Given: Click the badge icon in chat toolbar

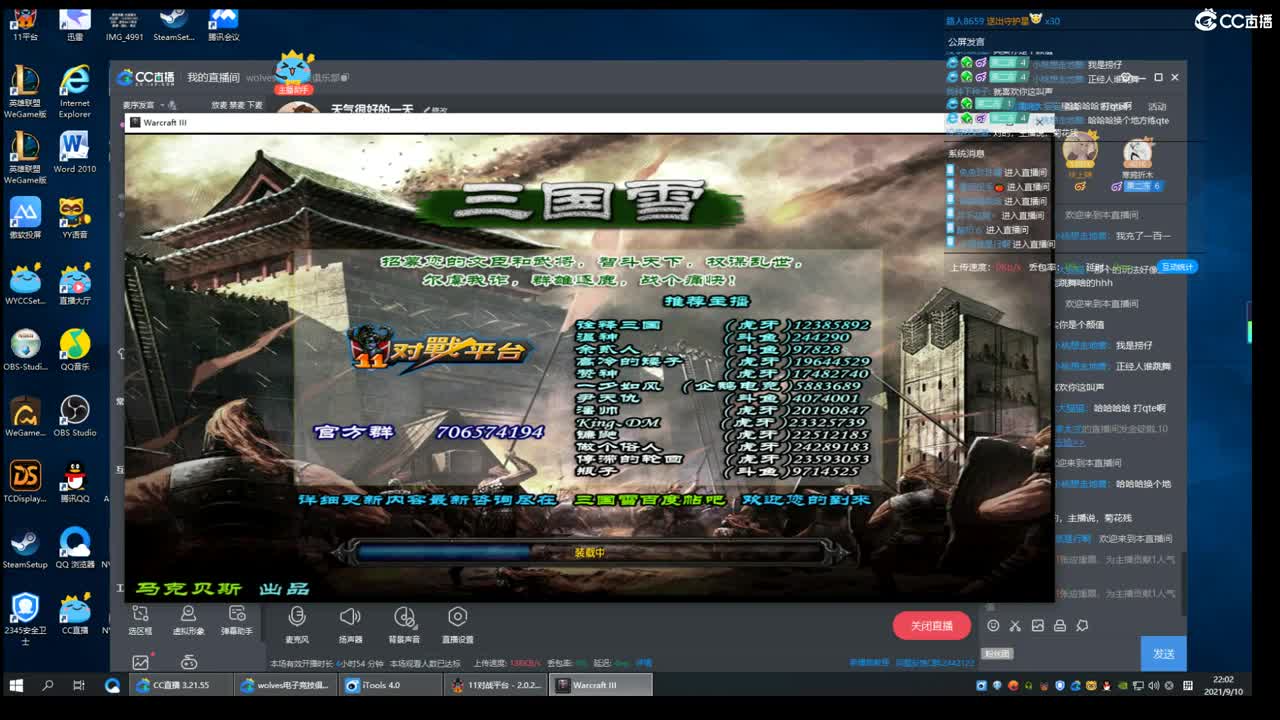Looking at the screenshot, I should click(1081, 626).
